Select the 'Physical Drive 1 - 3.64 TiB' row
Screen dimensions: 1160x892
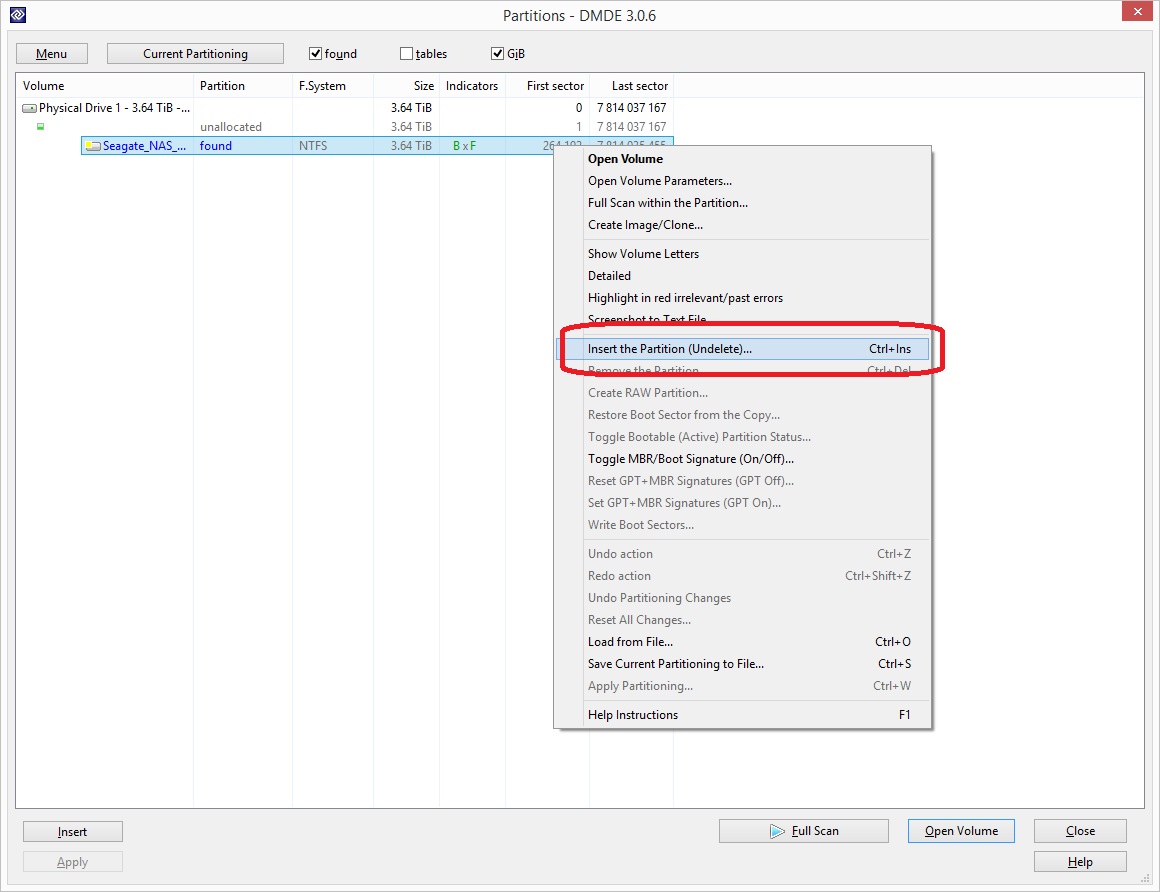[x=345, y=108]
